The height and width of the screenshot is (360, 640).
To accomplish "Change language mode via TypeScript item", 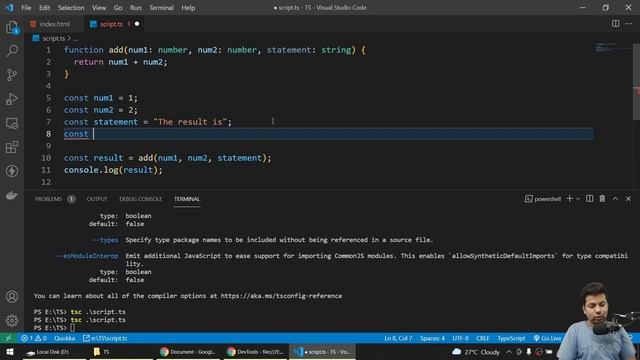I will point(511,338).
